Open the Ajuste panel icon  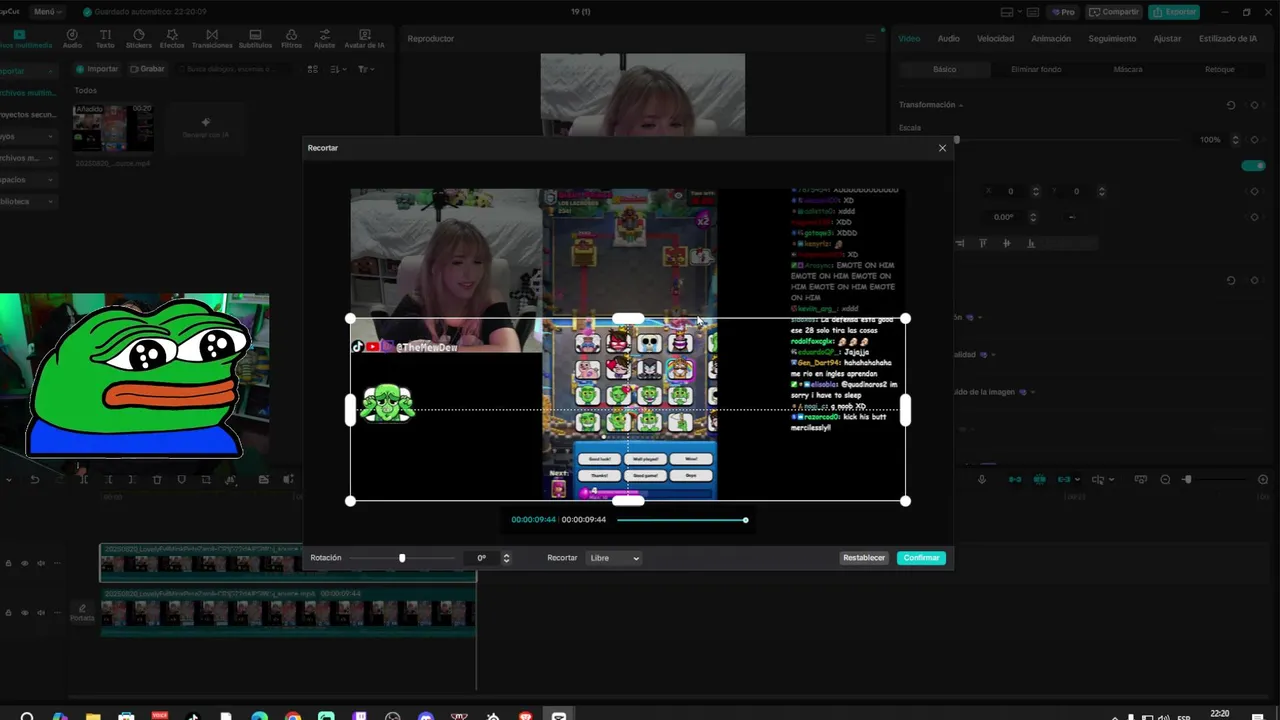[x=325, y=38]
